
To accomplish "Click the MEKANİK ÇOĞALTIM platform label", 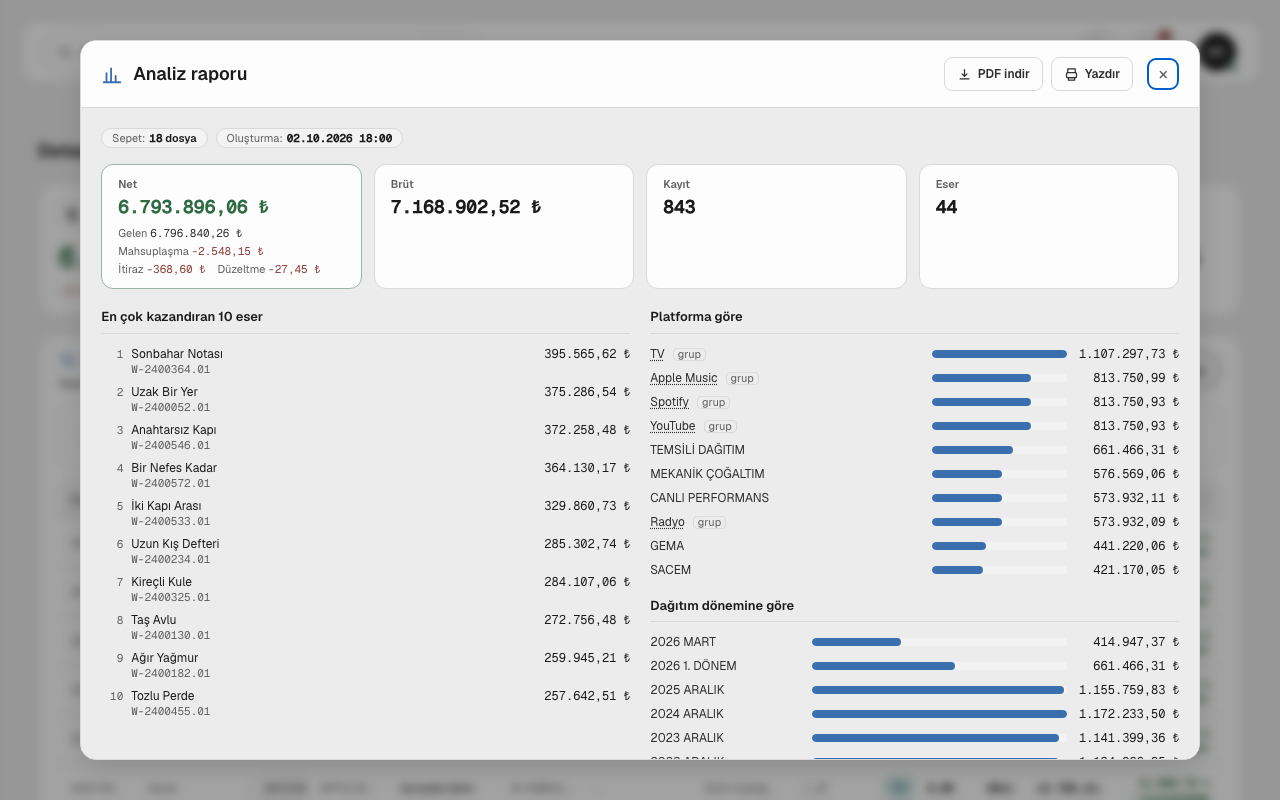I will 707,474.
